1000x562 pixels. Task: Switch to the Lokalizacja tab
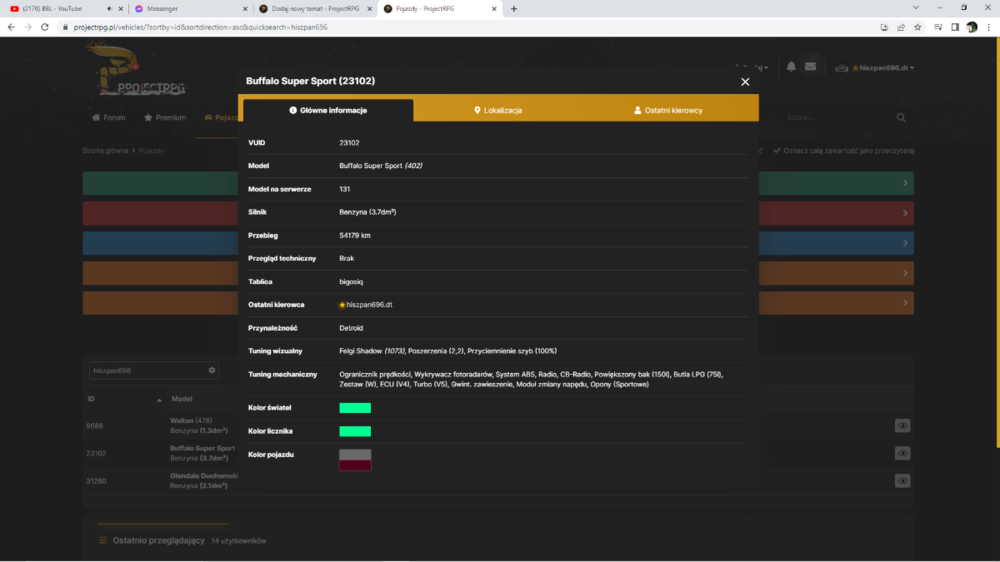498,110
